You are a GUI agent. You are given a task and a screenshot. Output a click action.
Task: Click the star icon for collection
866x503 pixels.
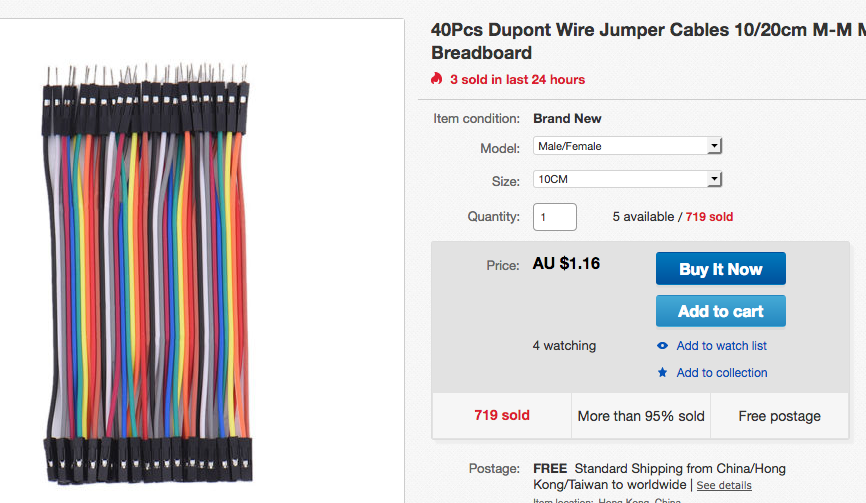662,372
